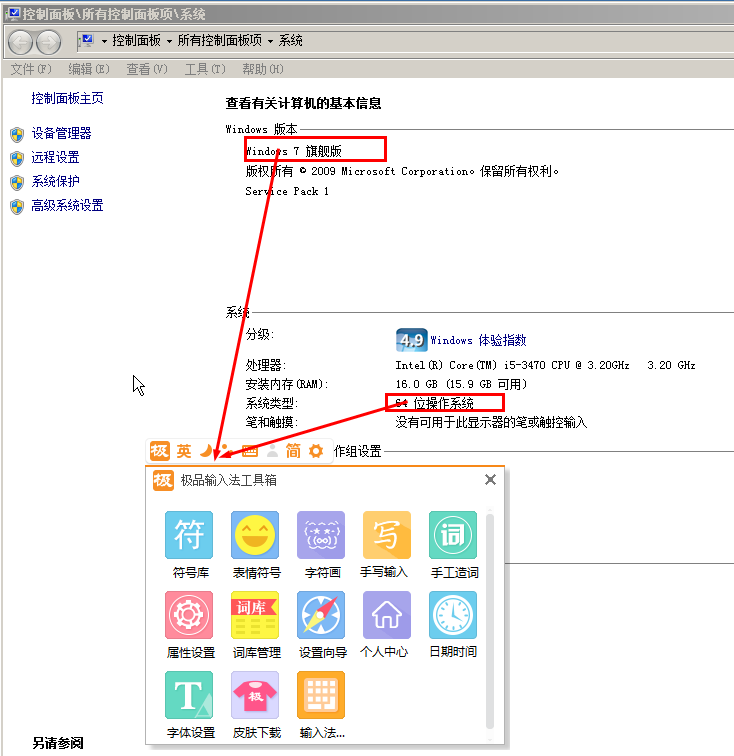
Task: Select the 16.0 GB (15.9 GB 可用) memory value
Action: [461, 384]
